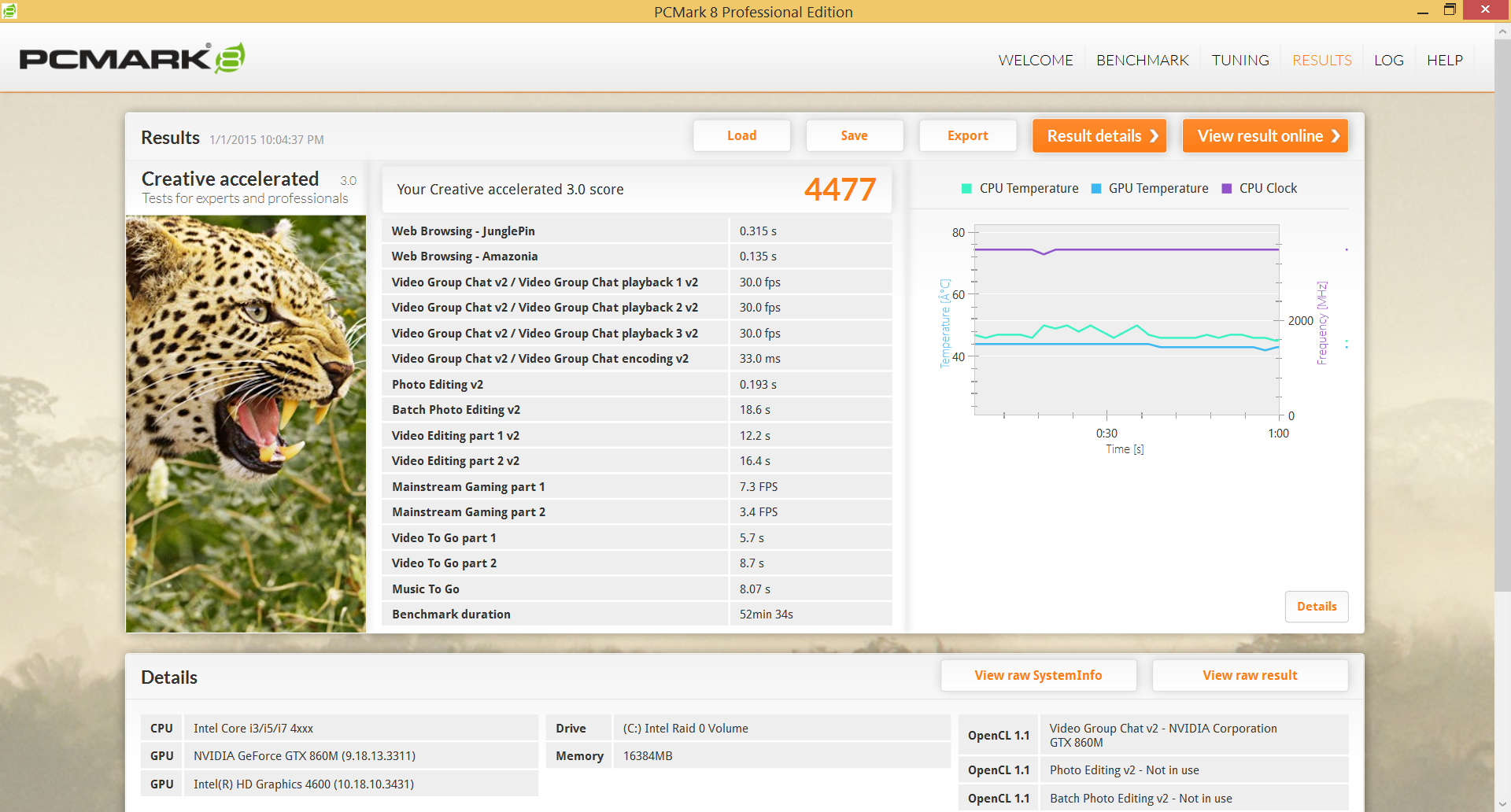
Task: Select Video Group Chat encoding v2 row
Action: coord(637,358)
